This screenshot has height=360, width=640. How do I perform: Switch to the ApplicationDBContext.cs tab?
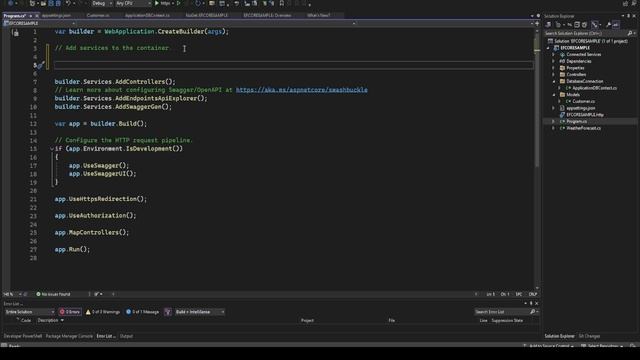[x=147, y=16]
